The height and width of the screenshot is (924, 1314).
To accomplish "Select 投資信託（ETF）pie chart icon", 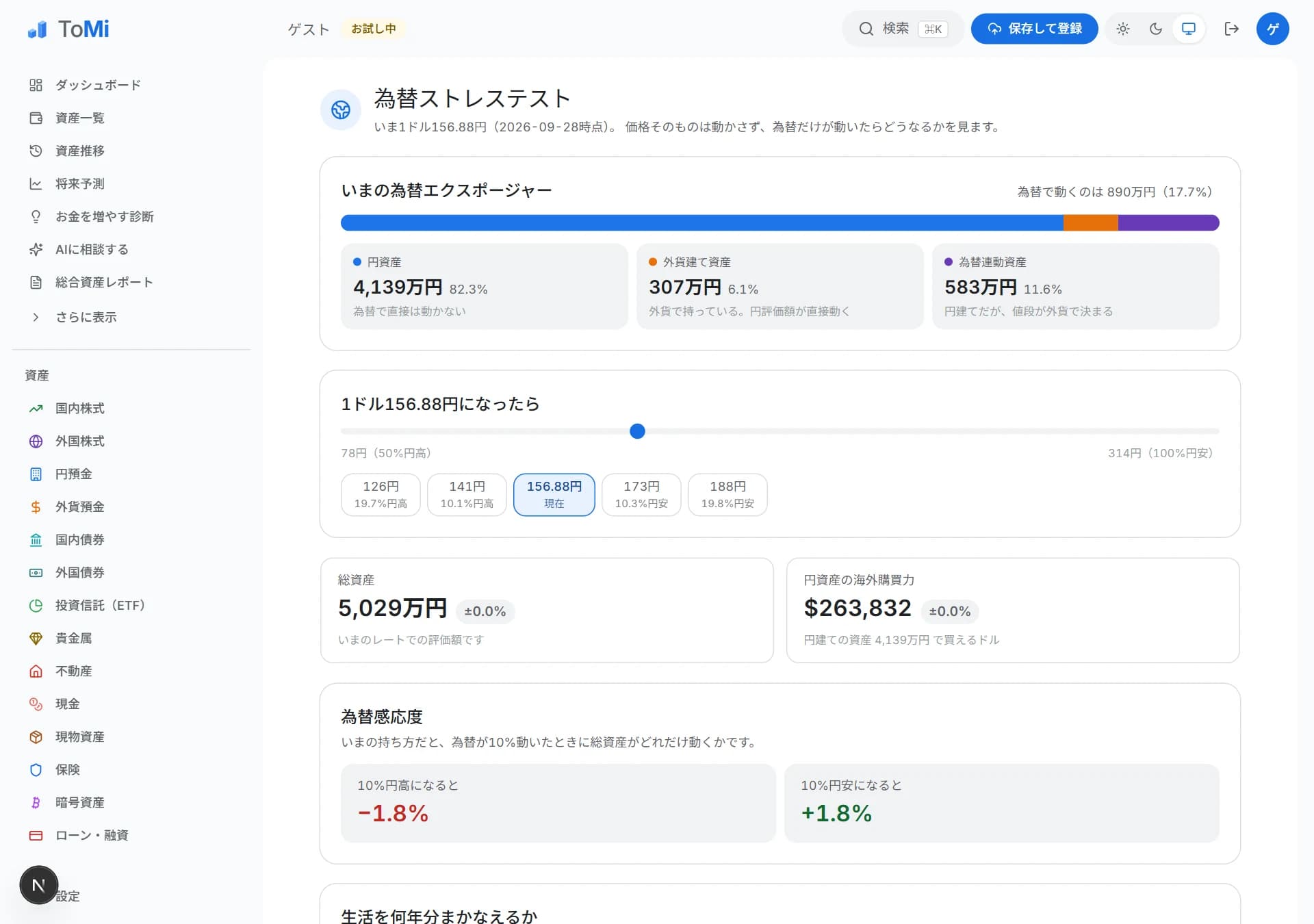I will (x=36, y=605).
